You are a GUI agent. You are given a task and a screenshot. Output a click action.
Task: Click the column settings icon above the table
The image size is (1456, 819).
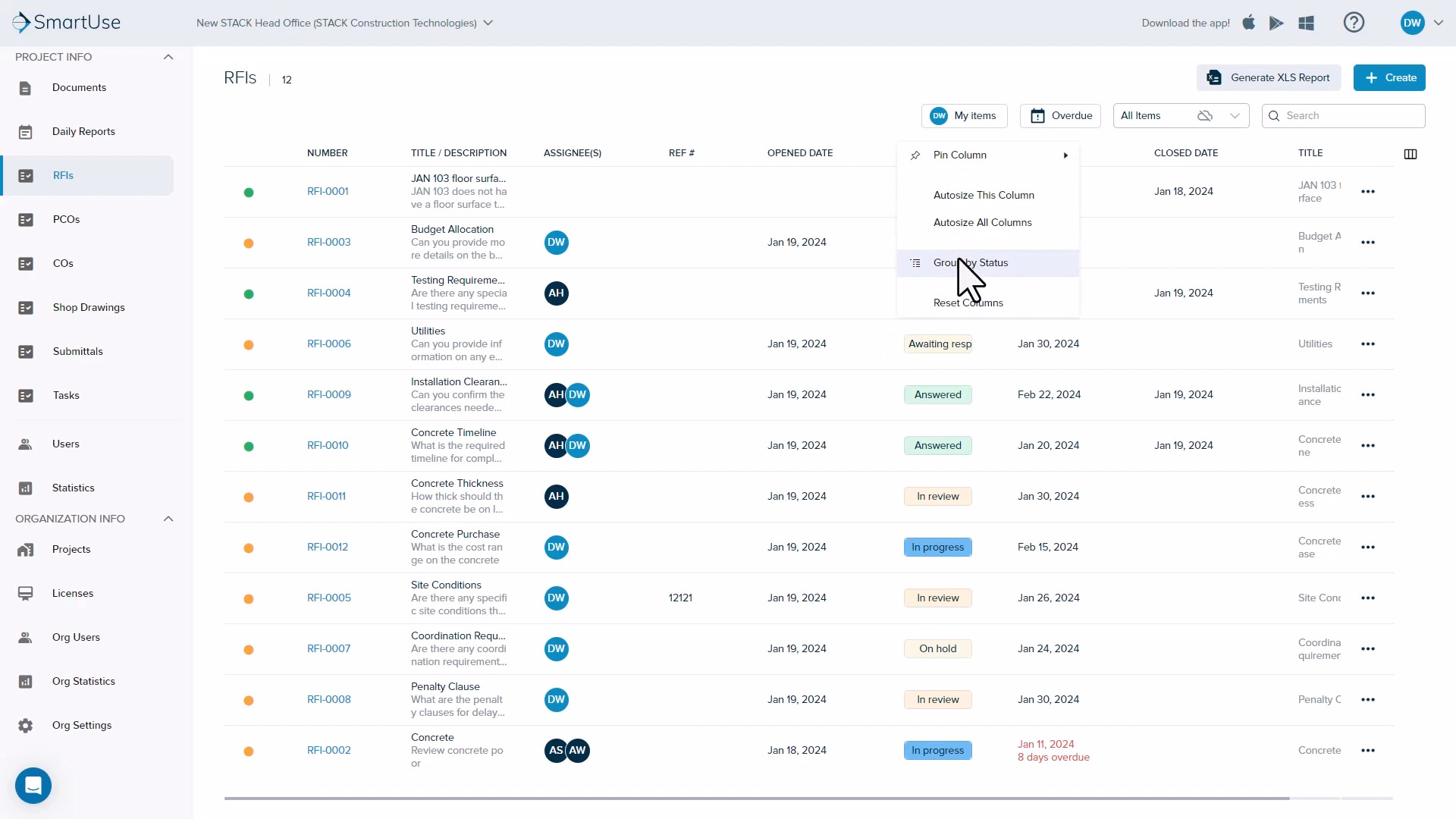[x=1410, y=153]
